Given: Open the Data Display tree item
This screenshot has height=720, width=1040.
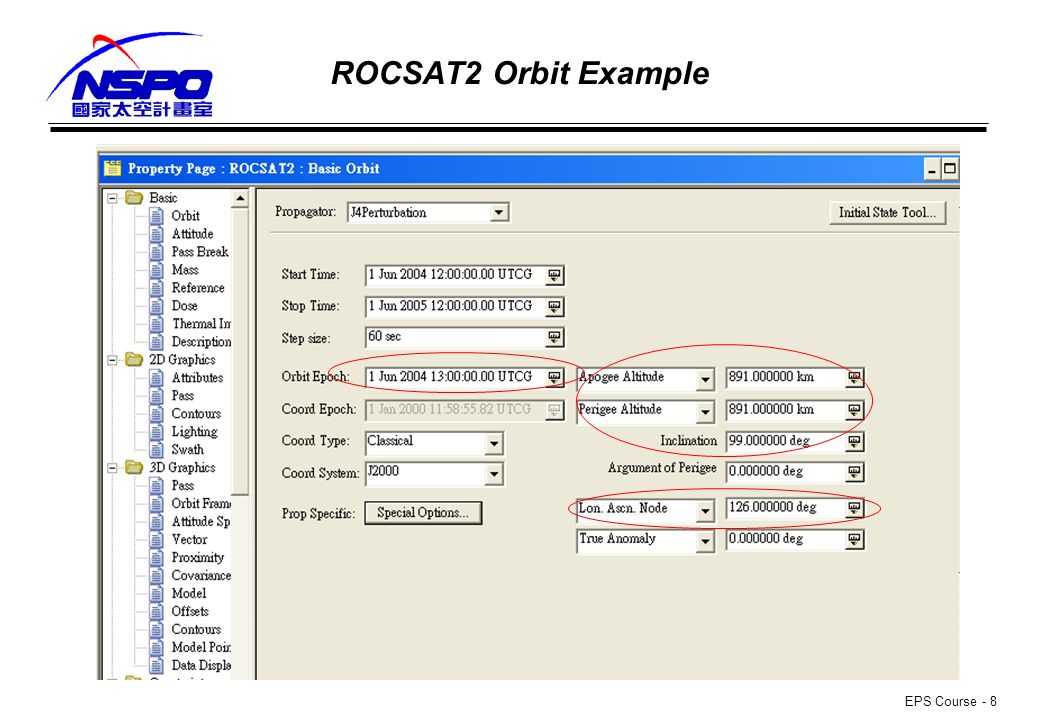Looking at the screenshot, I should coord(201,666).
